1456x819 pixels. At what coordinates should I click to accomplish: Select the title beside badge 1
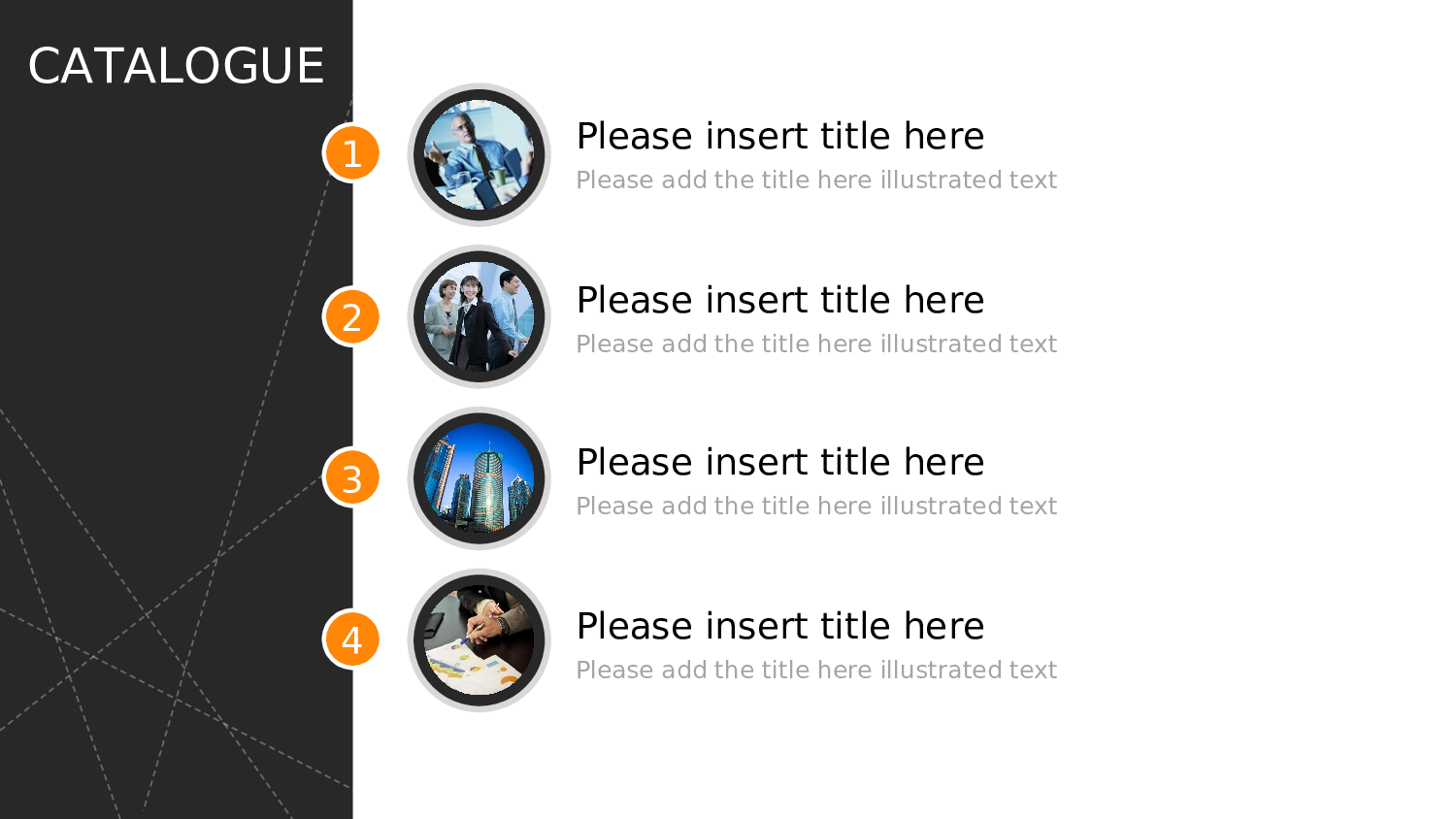tap(779, 136)
